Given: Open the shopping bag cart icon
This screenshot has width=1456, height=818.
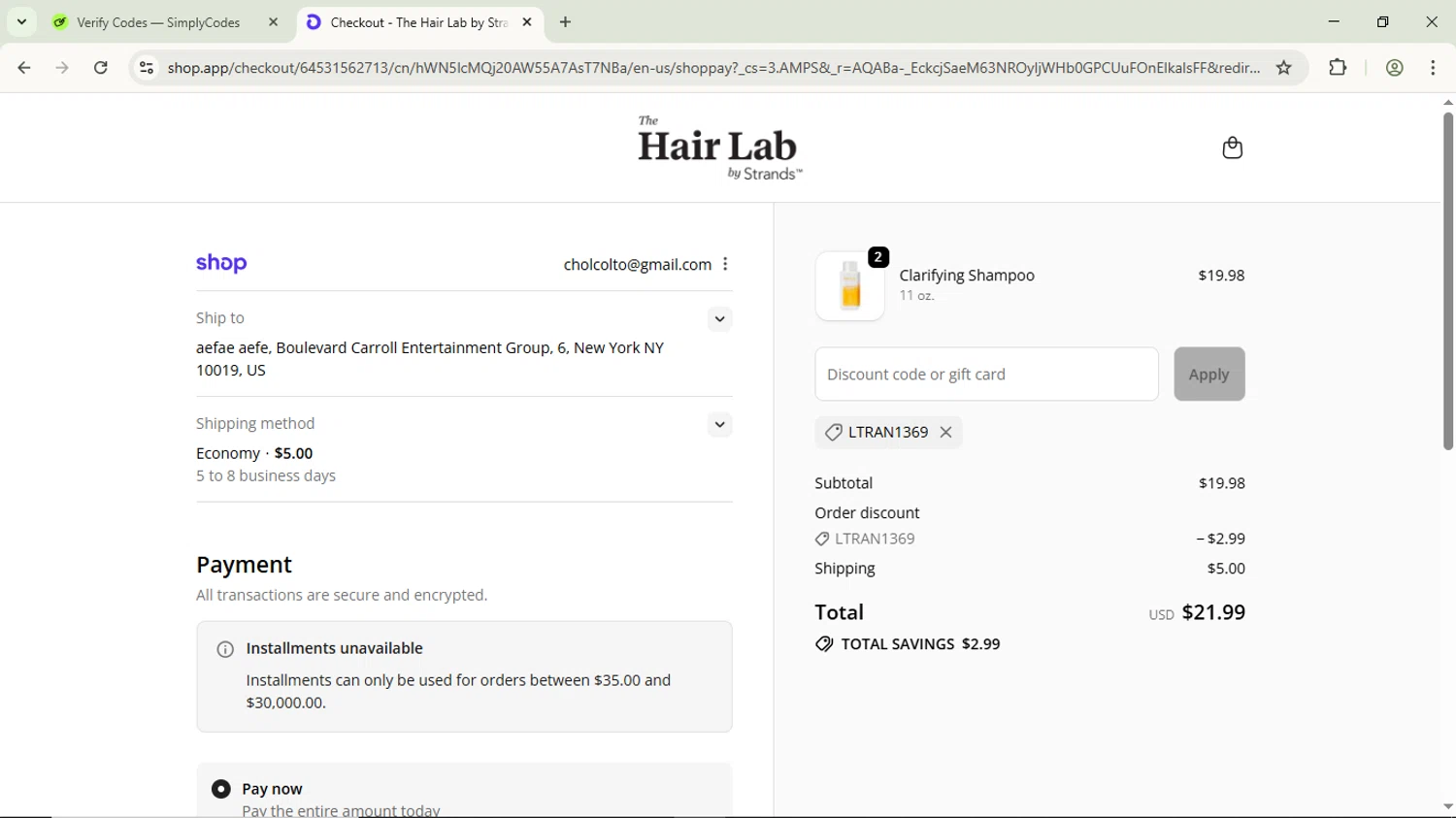Looking at the screenshot, I should point(1232,147).
